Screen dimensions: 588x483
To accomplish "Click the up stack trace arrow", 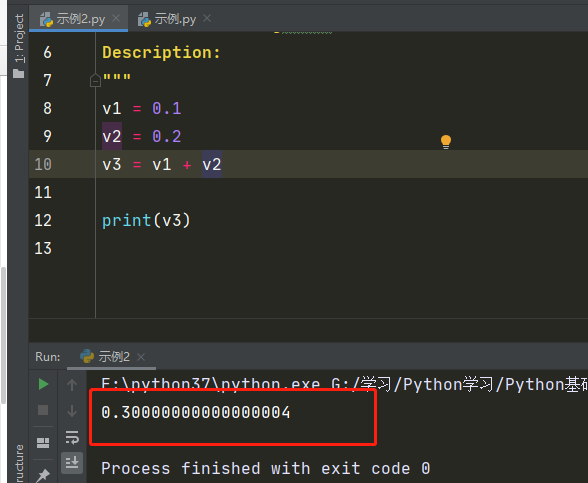I will [72, 385].
